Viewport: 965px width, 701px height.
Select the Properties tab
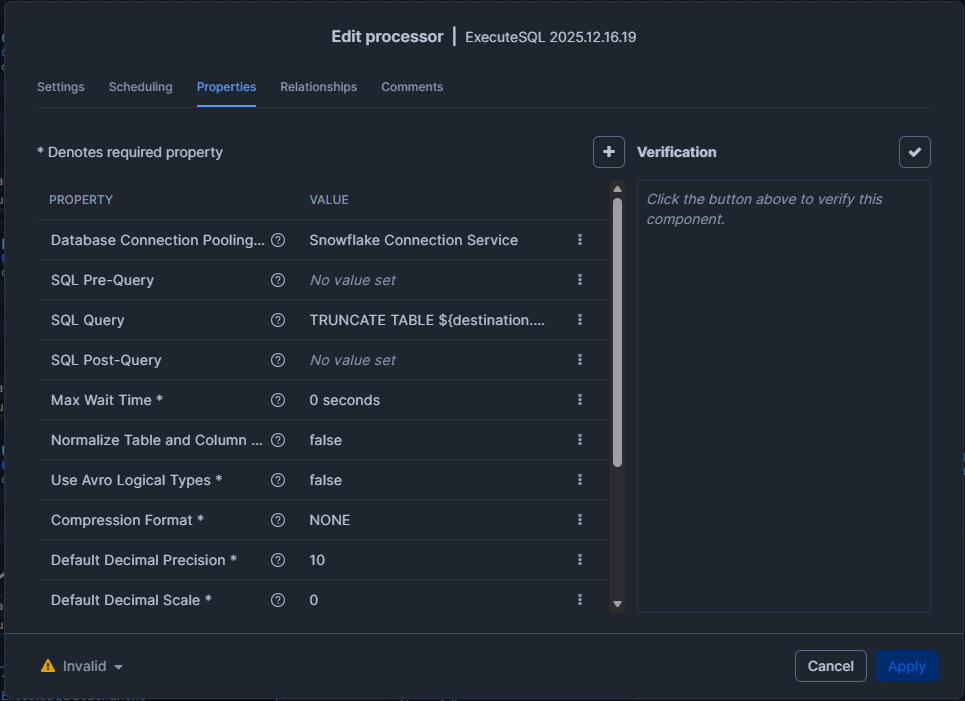click(x=226, y=87)
